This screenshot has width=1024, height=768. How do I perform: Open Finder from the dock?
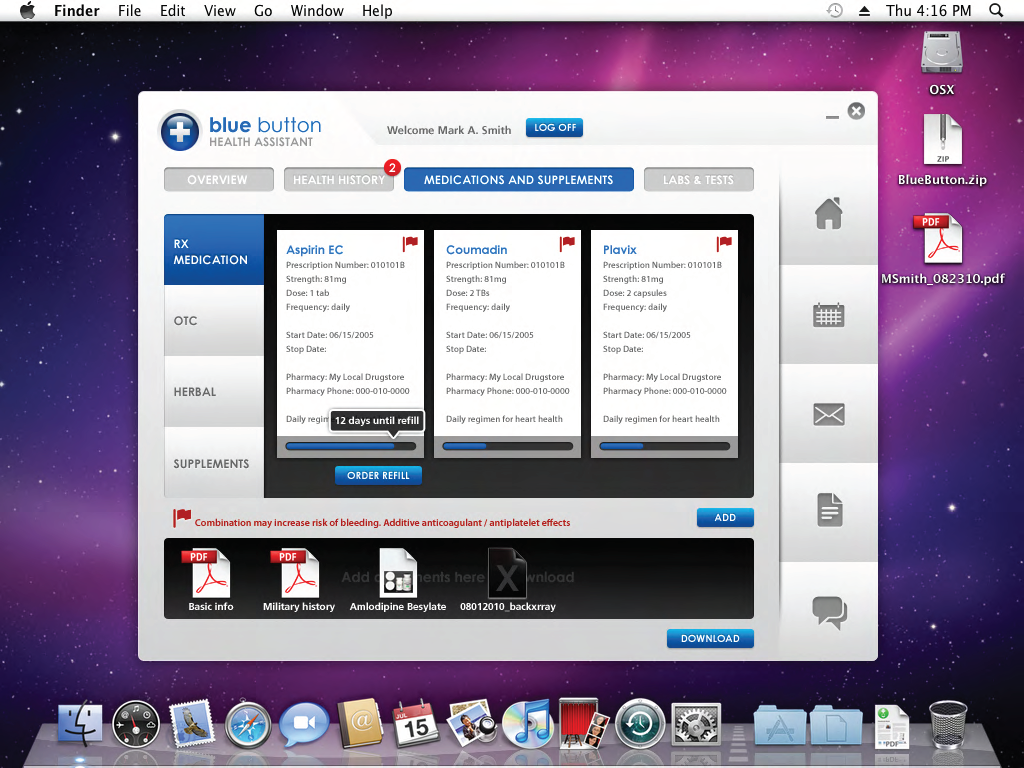point(80,724)
